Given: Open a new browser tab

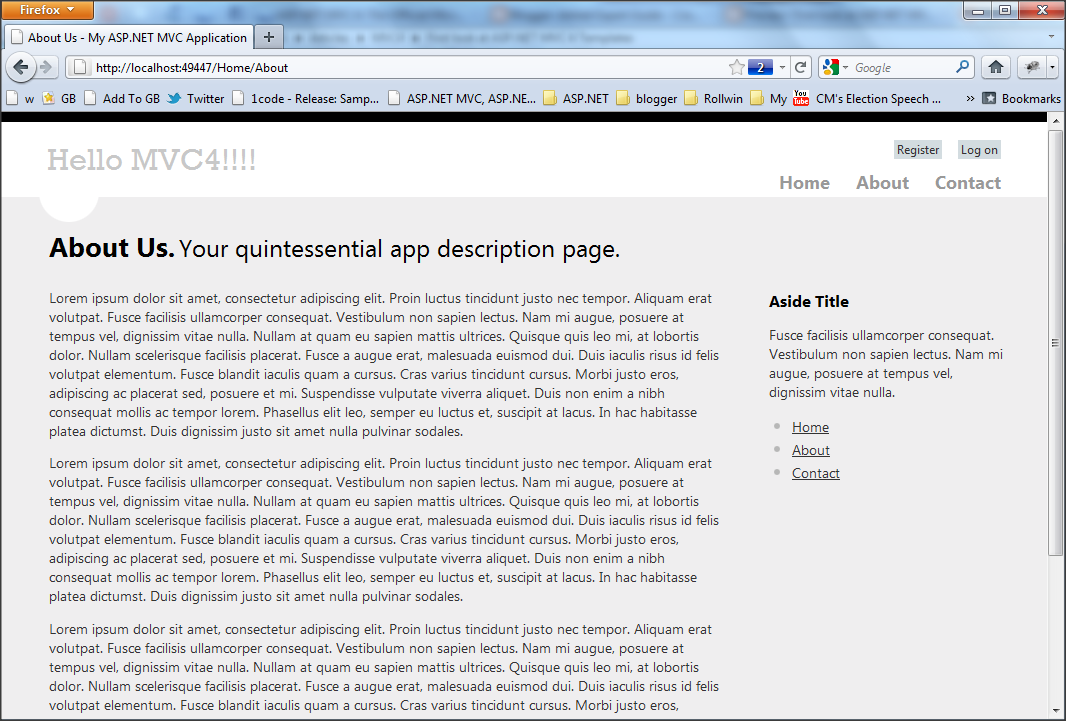Looking at the screenshot, I should pos(268,37).
